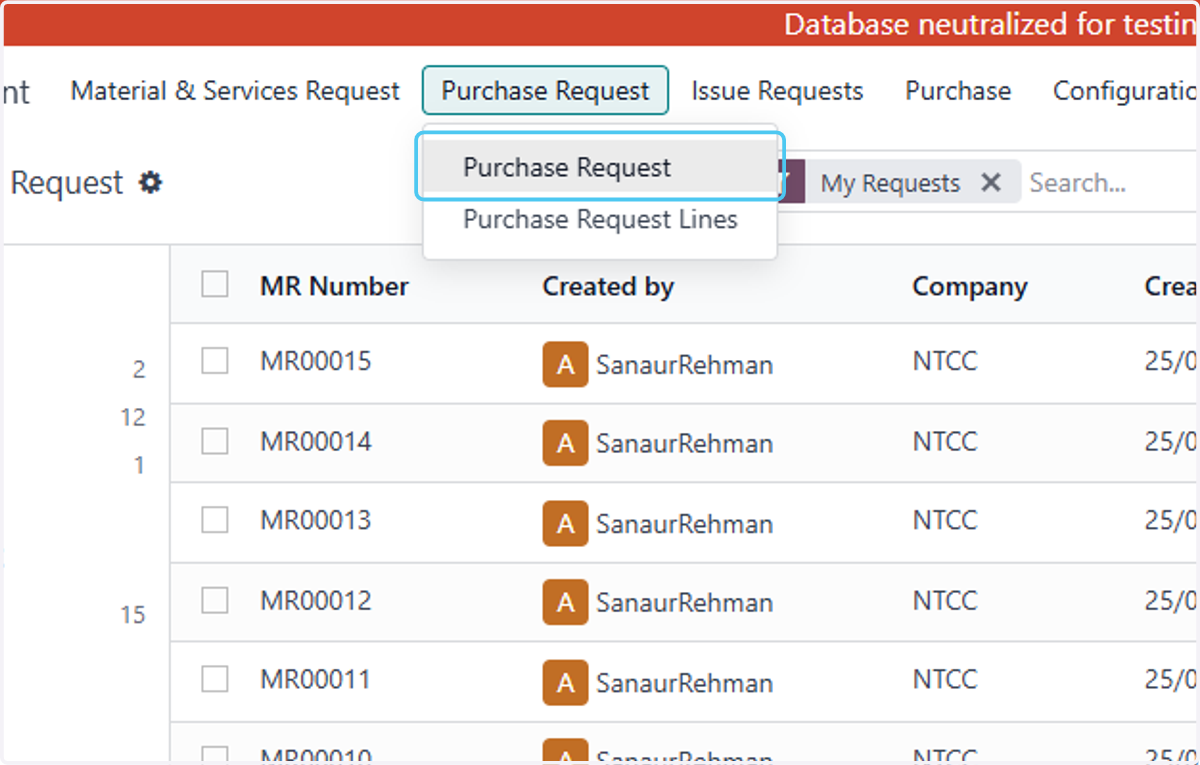Open record MR00015
The height and width of the screenshot is (765, 1200).
(316, 361)
